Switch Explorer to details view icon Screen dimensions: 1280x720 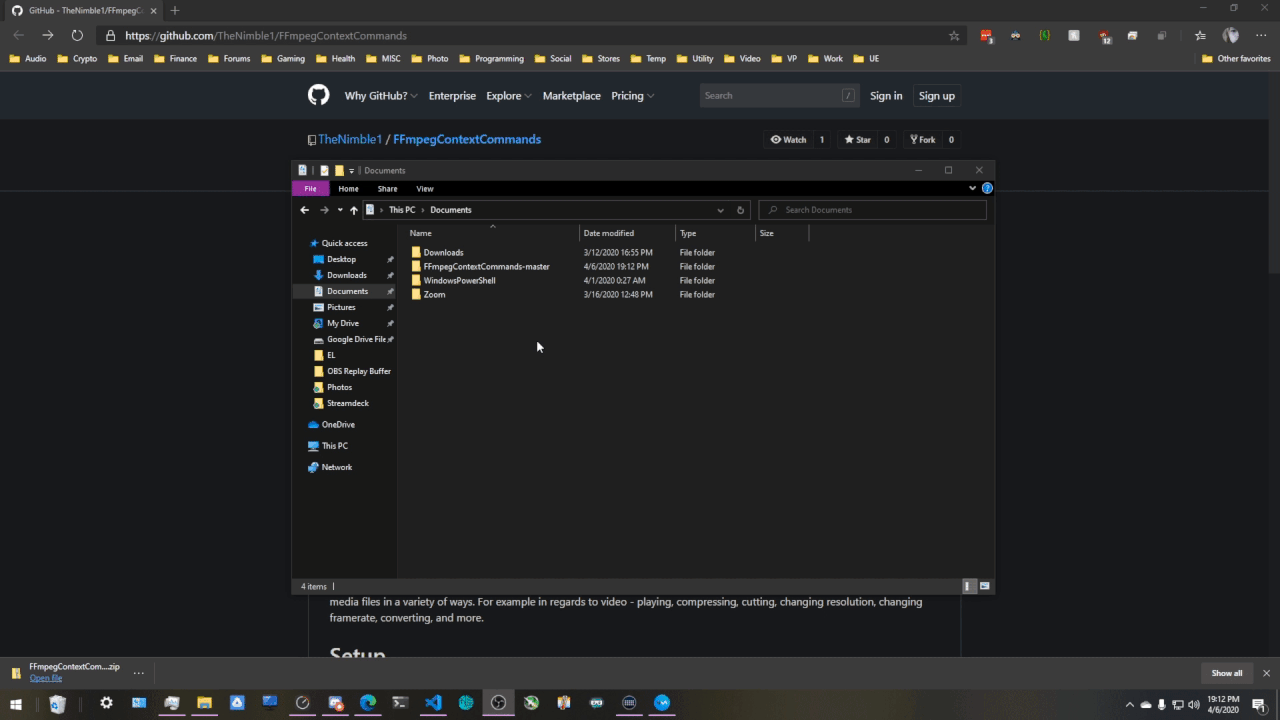(968, 586)
